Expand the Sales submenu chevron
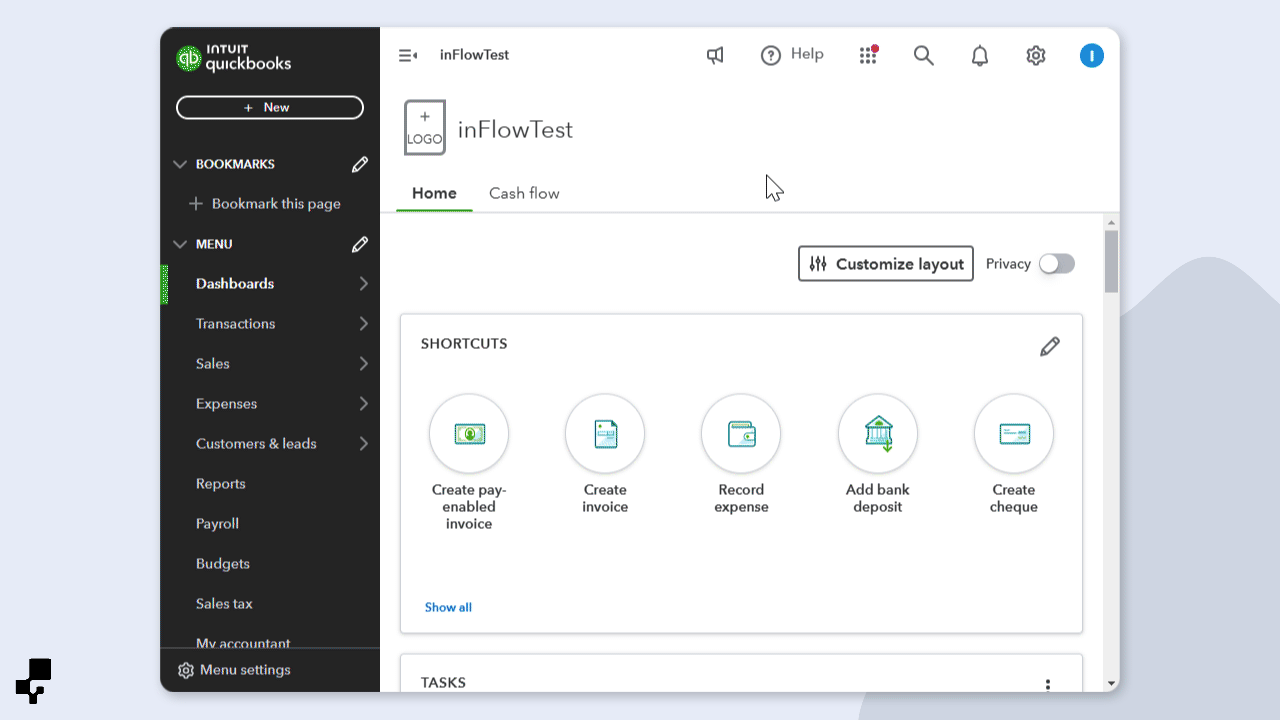The width and height of the screenshot is (1280, 720). pyautogui.click(x=364, y=364)
